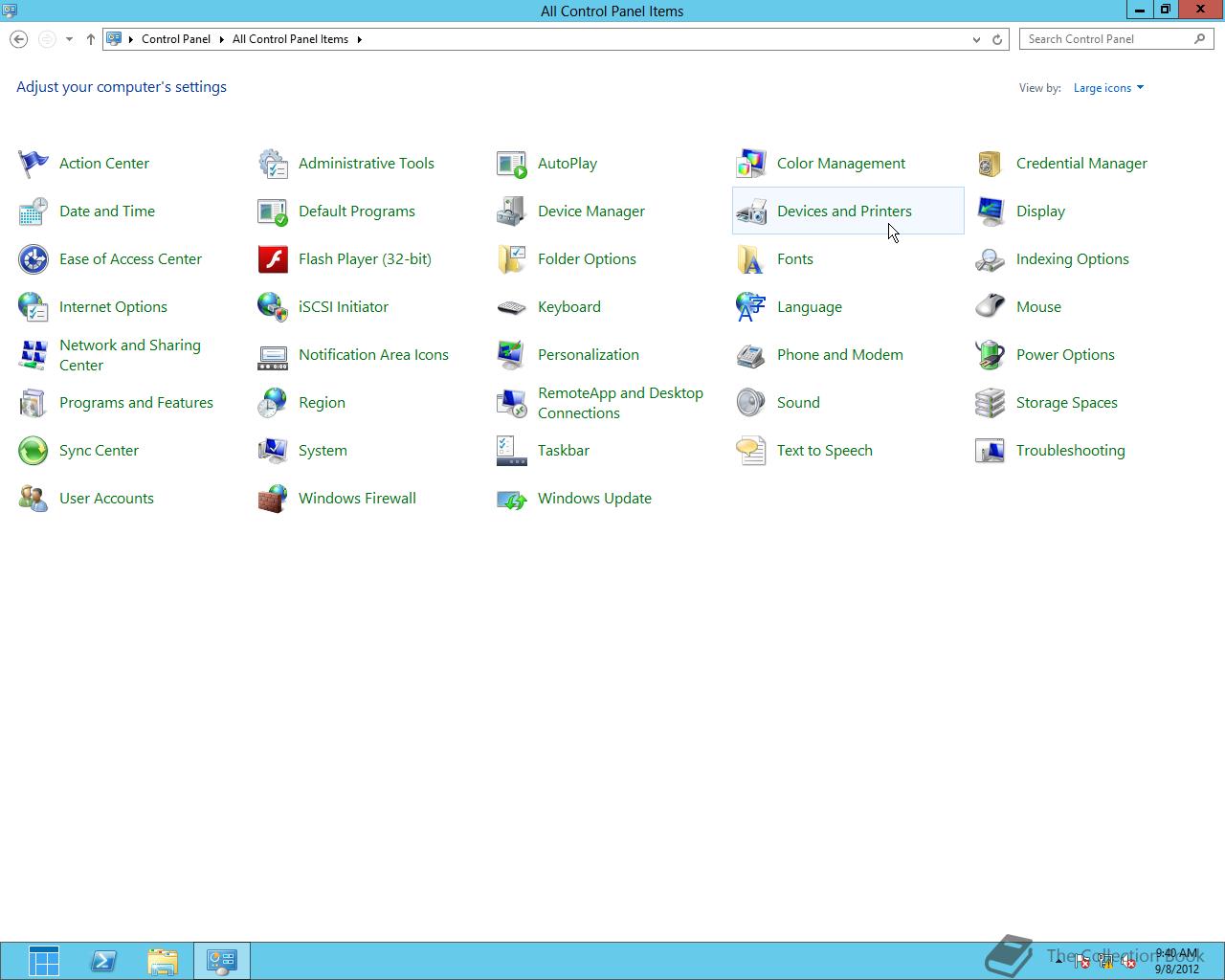Select the Control Panel breadcrumb segment
1225x980 pixels.
(176, 39)
